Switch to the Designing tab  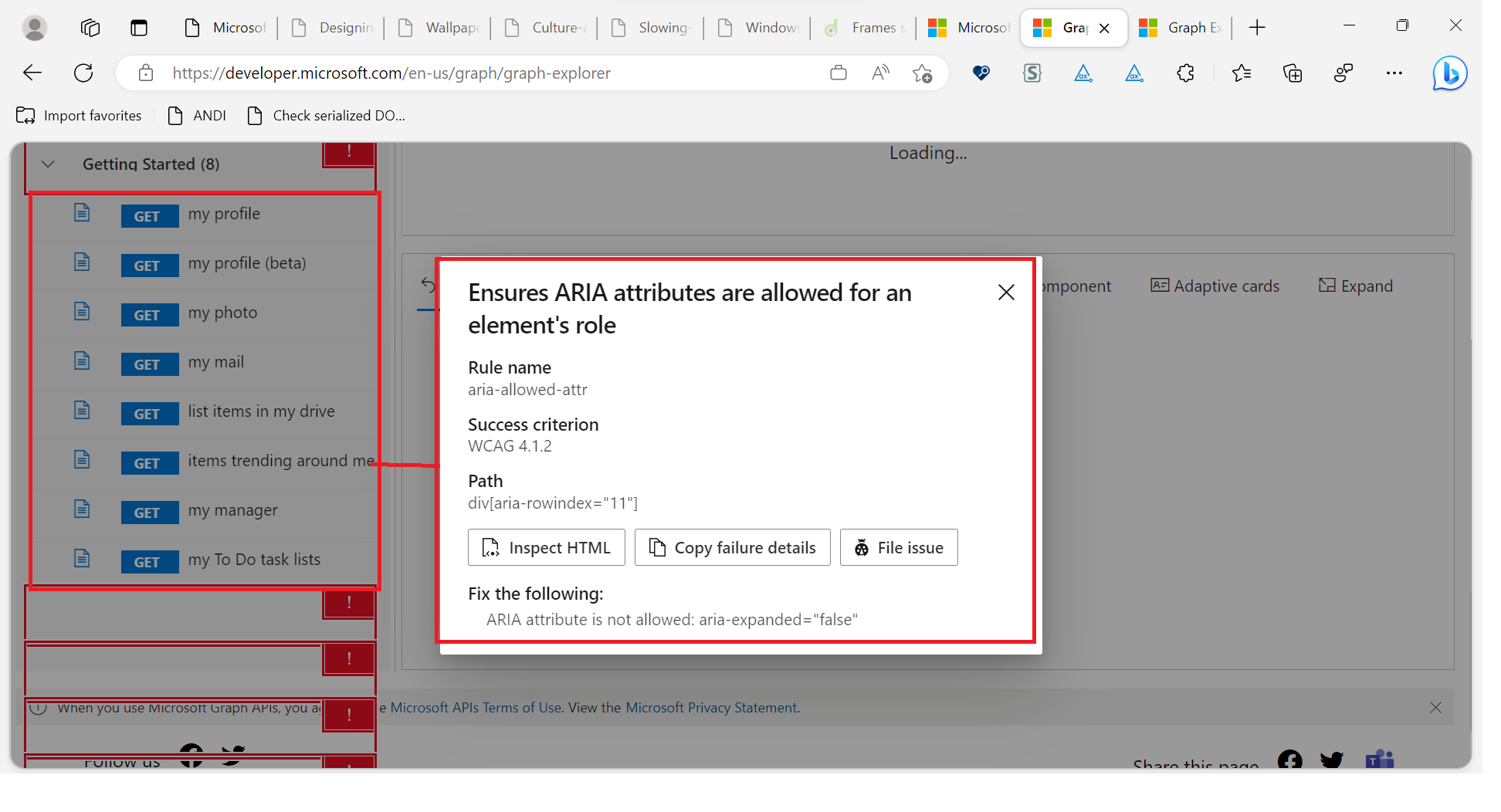pos(333,28)
